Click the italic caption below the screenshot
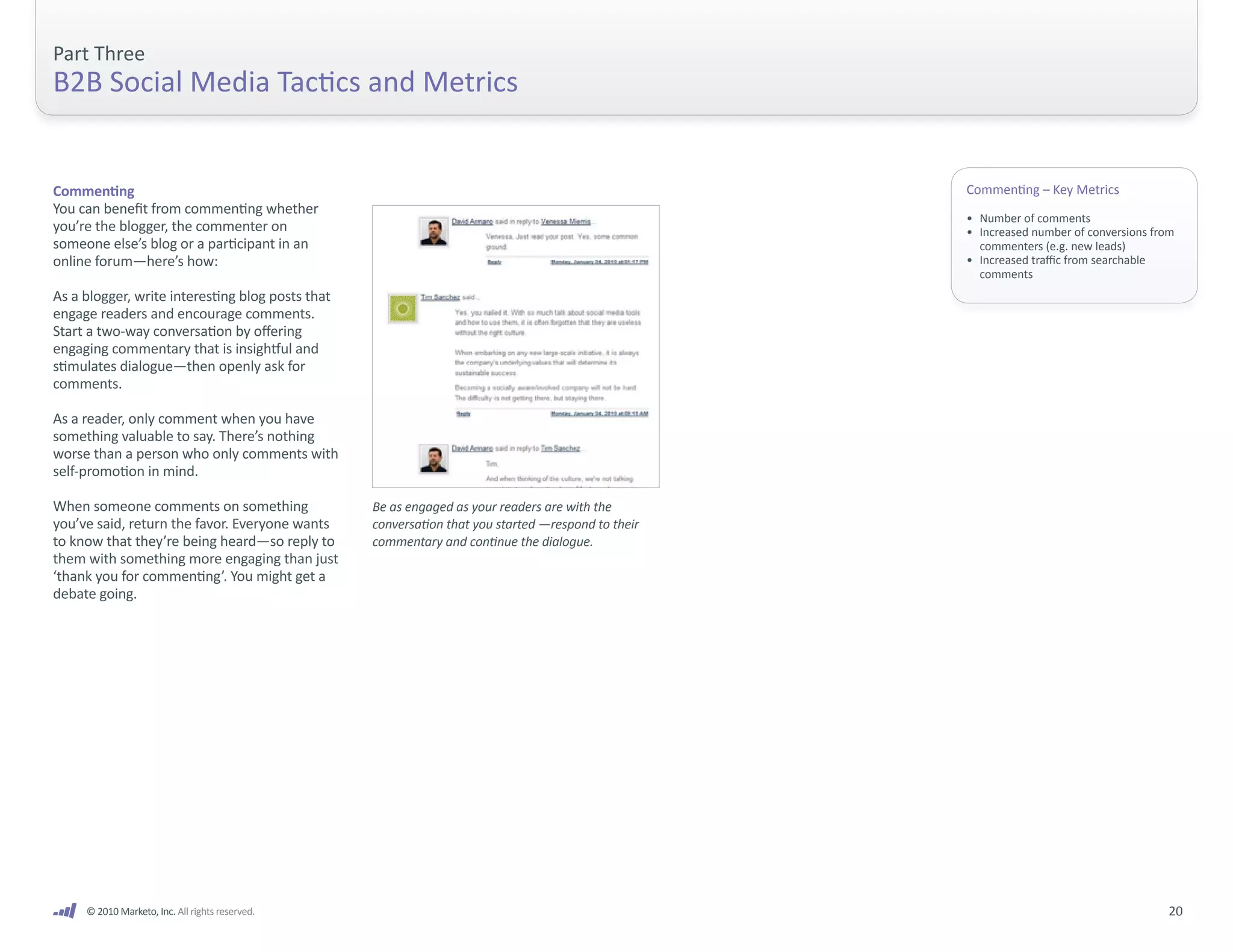The image size is (1233, 952). coord(505,524)
